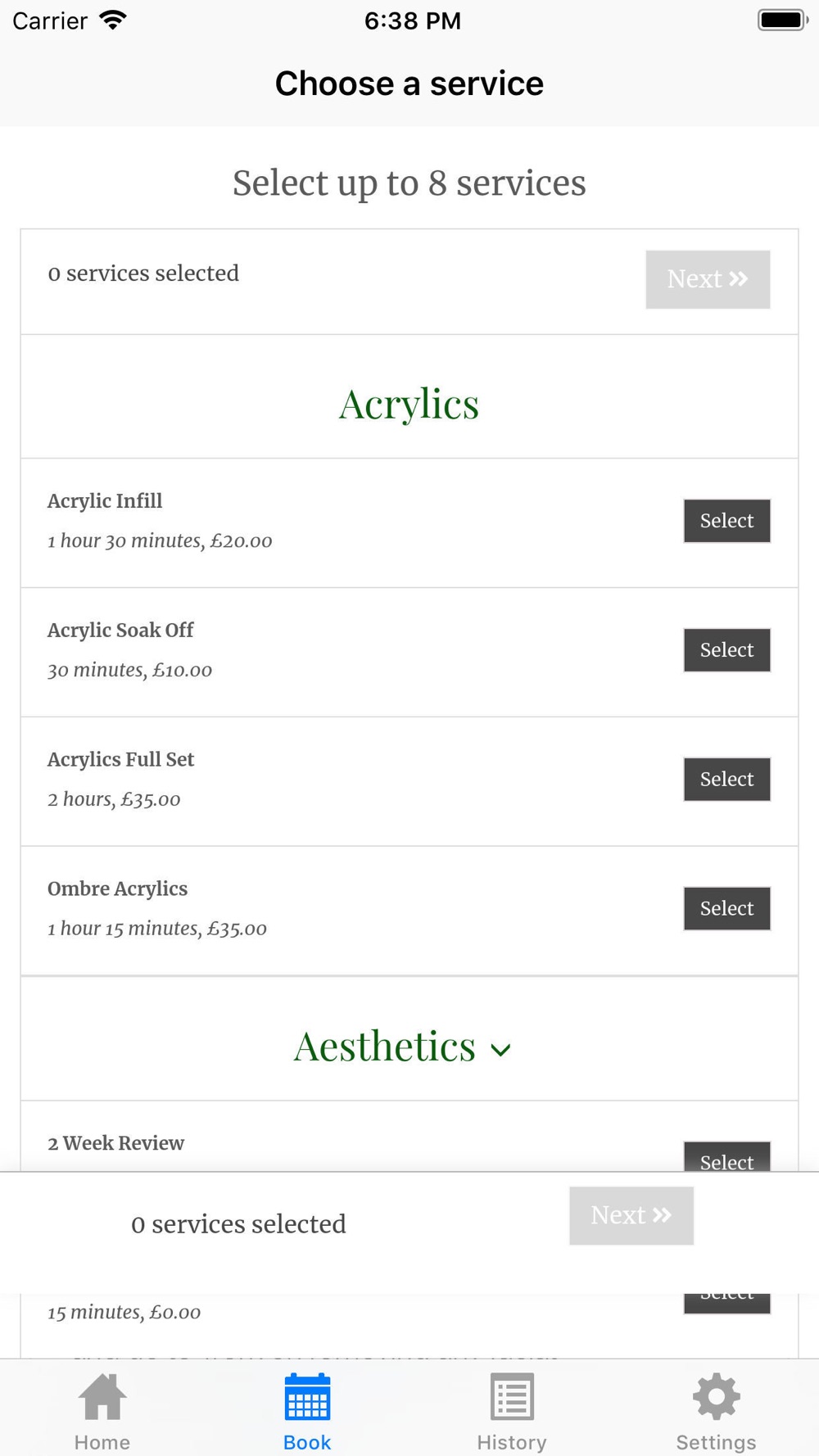The height and width of the screenshot is (1456, 819).
Task: Select the Acrylics Full Set service
Action: click(727, 780)
